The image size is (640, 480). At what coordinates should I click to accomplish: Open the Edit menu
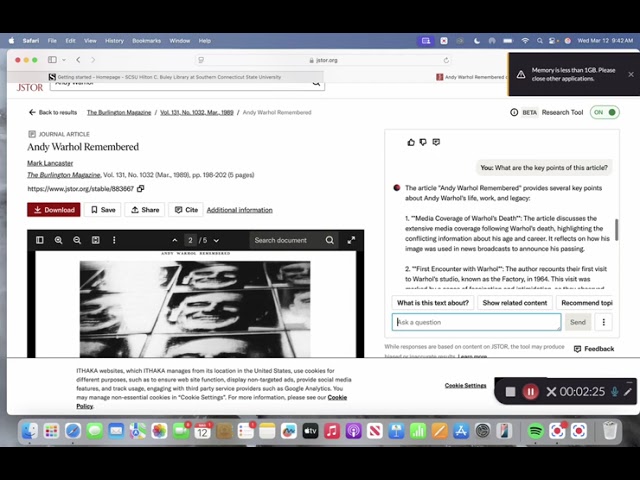pos(70,41)
